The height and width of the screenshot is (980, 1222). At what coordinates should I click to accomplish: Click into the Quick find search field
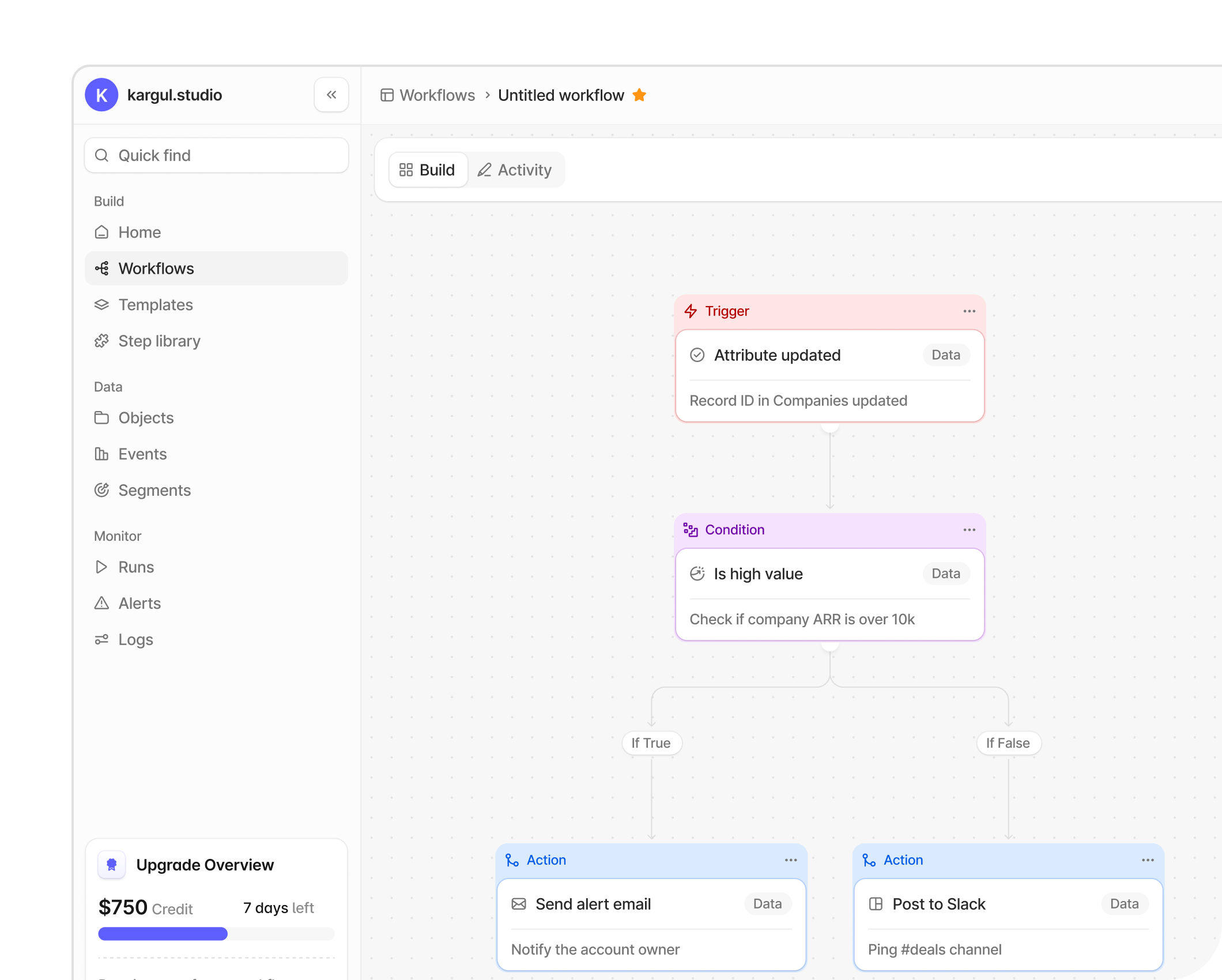tap(217, 156)
